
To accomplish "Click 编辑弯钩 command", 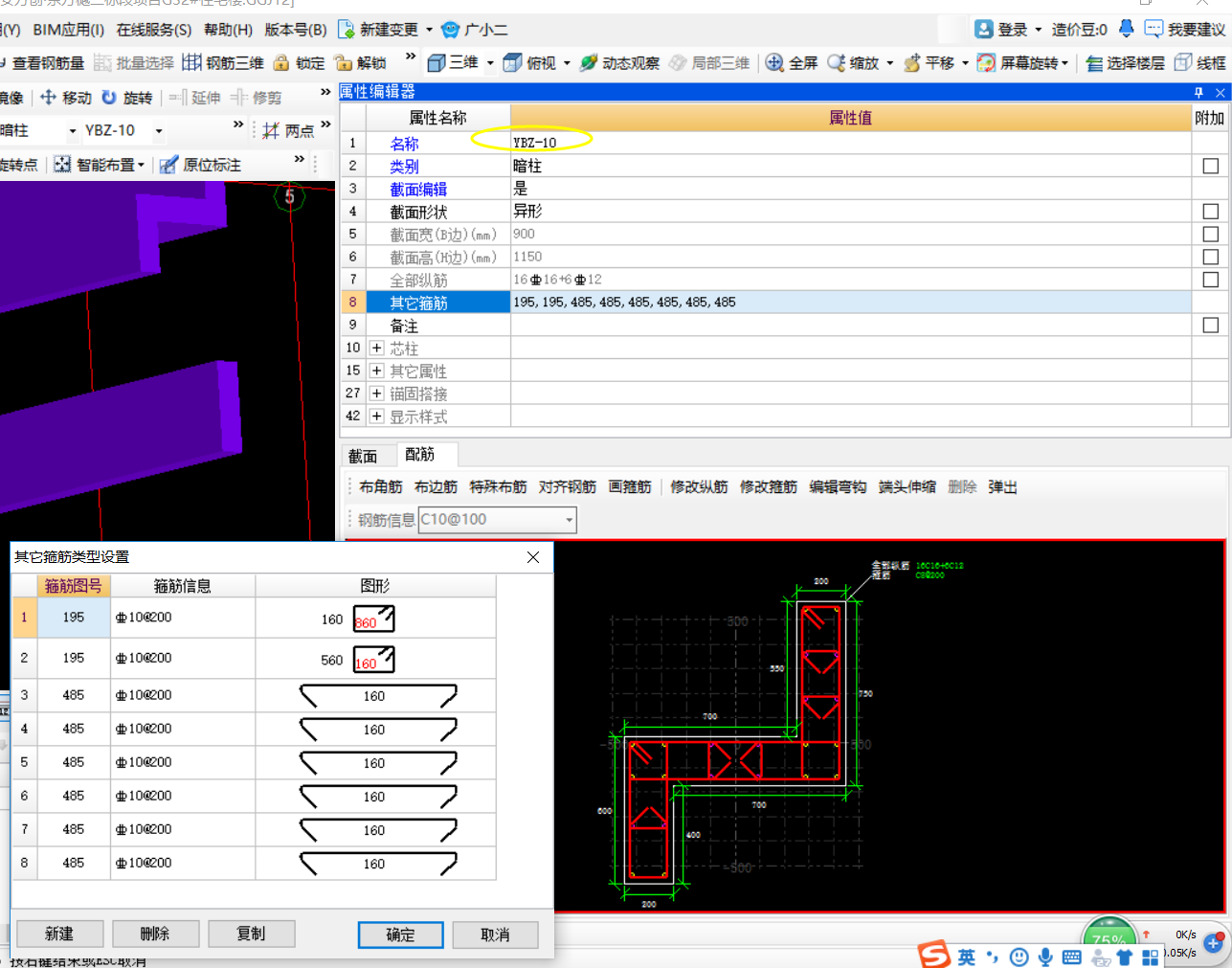I will tap(838, 487).
